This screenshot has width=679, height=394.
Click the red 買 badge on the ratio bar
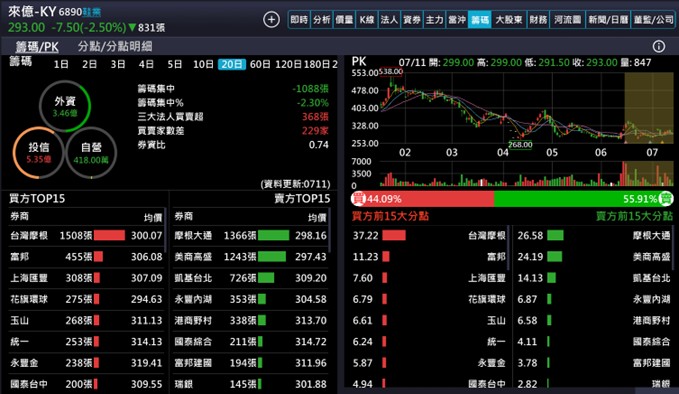pyautogui.click(x=358, y=199)
